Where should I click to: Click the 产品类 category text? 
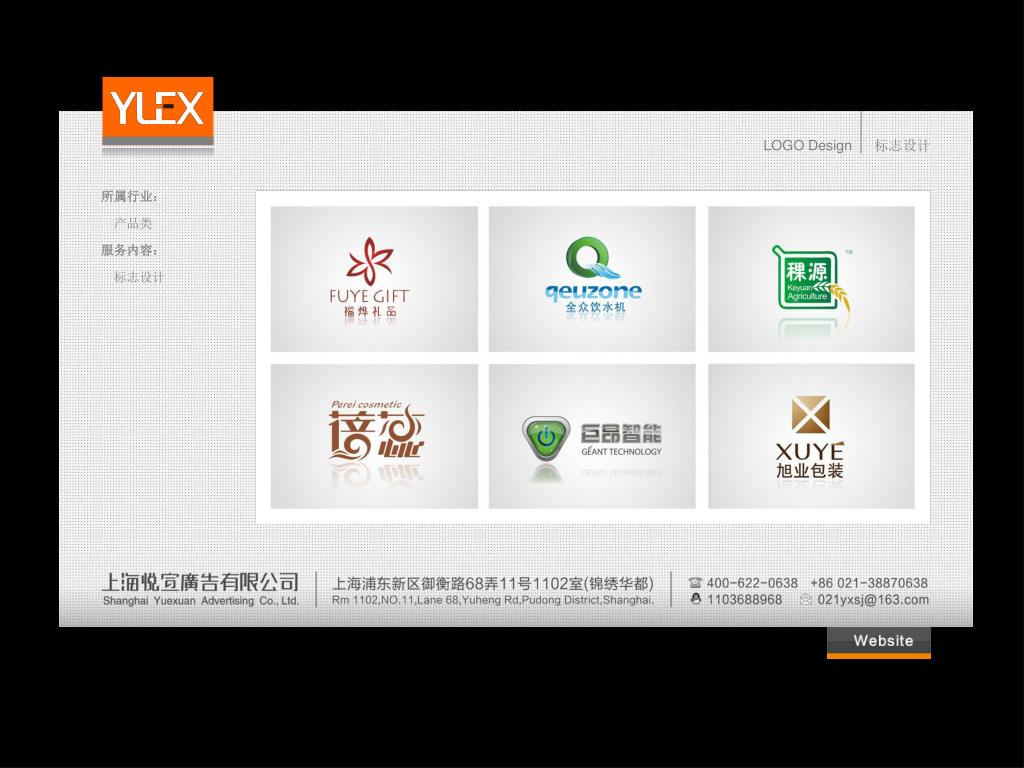pyautogui.click(x=133, y=223)
